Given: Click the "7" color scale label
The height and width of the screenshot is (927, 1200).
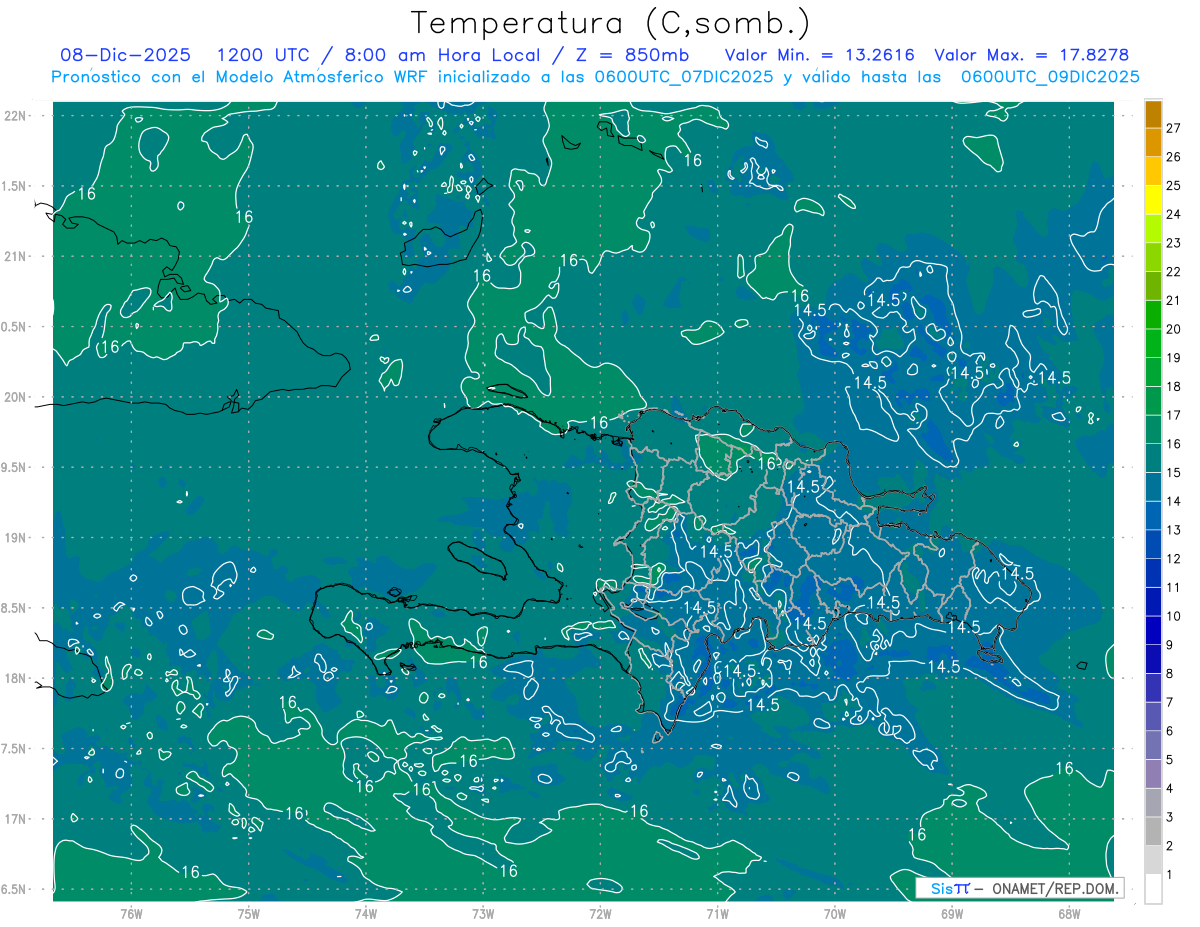Looking at the screenshot, I should tap(1169, 703).
